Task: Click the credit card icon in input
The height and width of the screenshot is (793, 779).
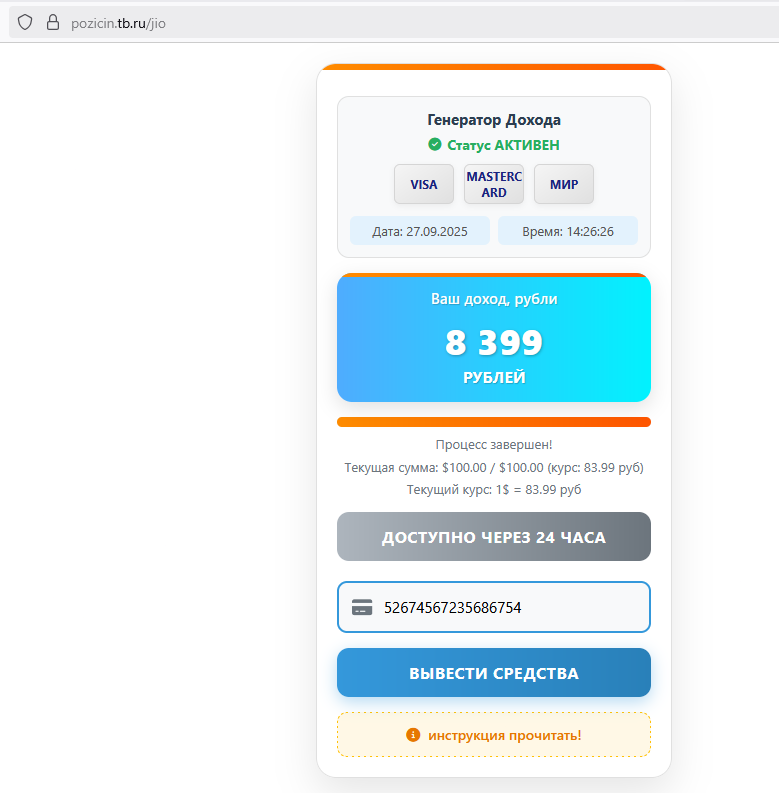Action: (x=362, y=607)
